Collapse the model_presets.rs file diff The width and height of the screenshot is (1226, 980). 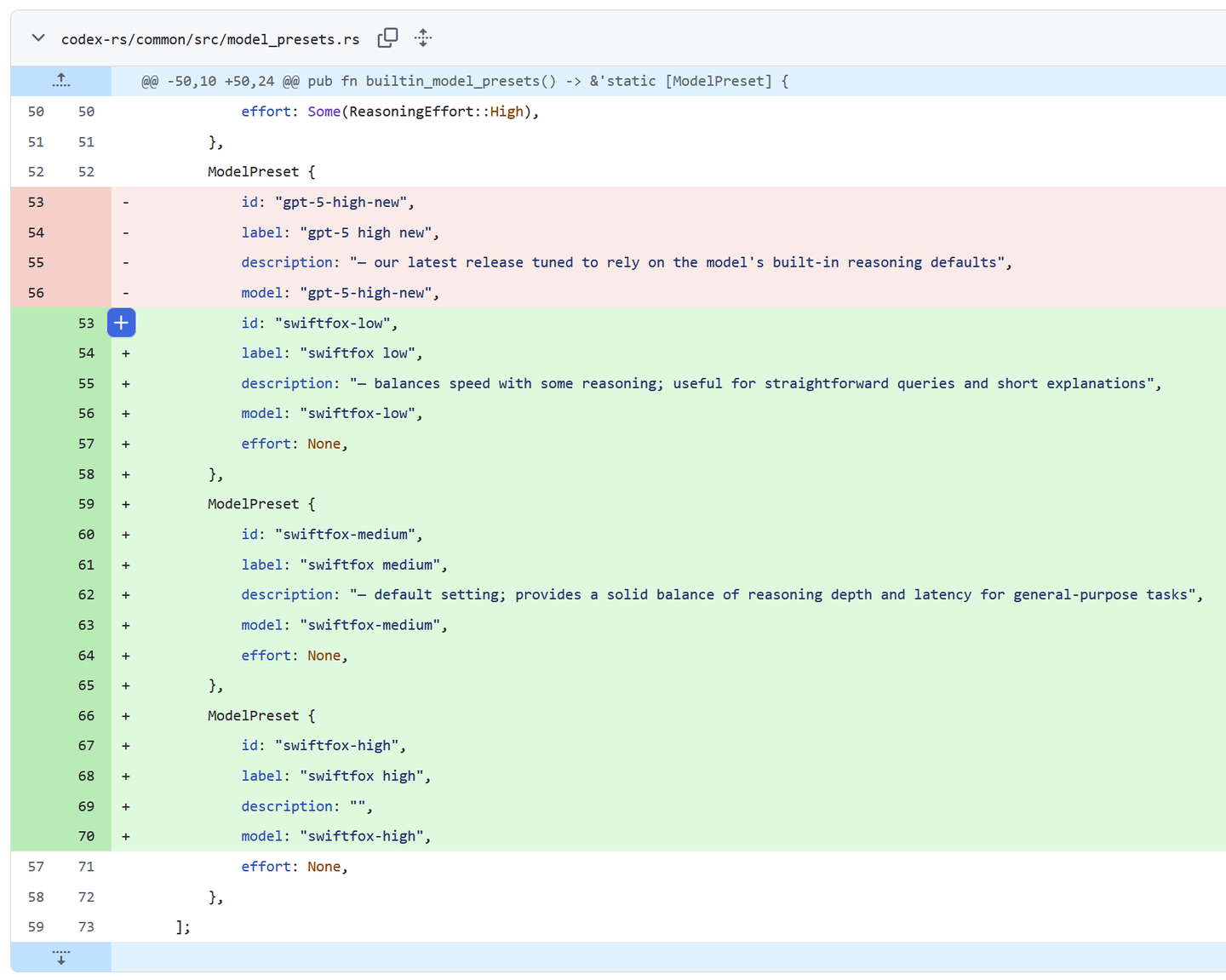[37, 38]
